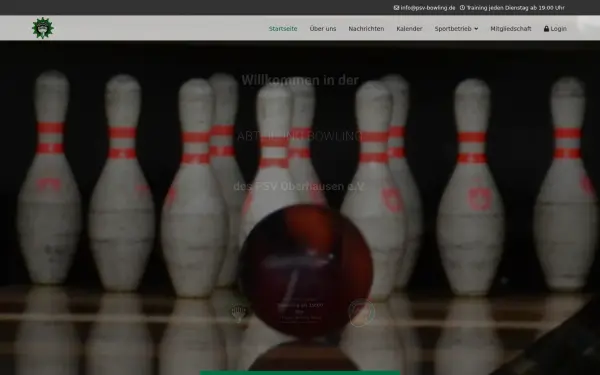Image resolution: width=600 pixels, height=375 pixels.
Task: Click the faint bowling pins icon left of ball
Action: click(239, 313)
